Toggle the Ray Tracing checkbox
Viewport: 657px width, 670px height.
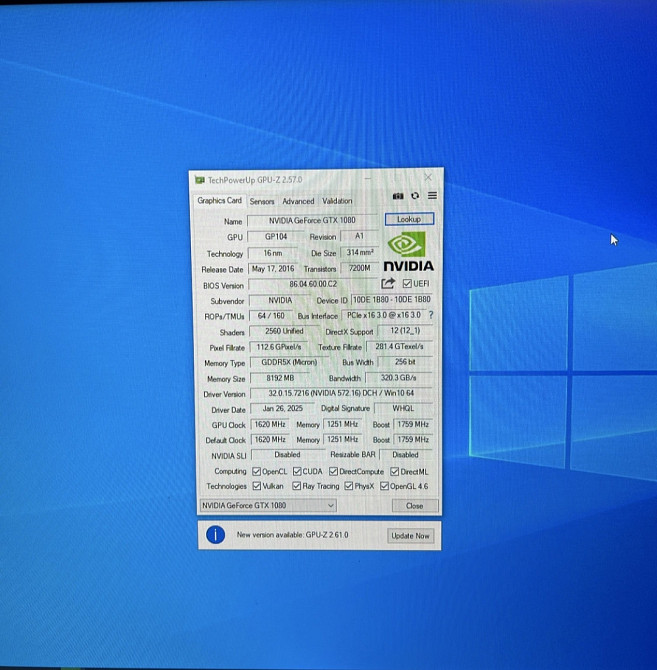[x=298, y=486]
